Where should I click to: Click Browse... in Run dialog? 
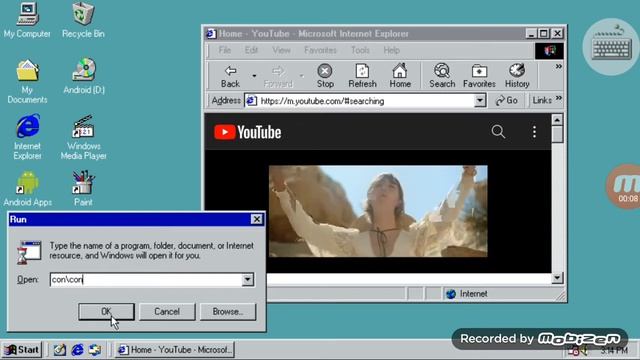228,311
